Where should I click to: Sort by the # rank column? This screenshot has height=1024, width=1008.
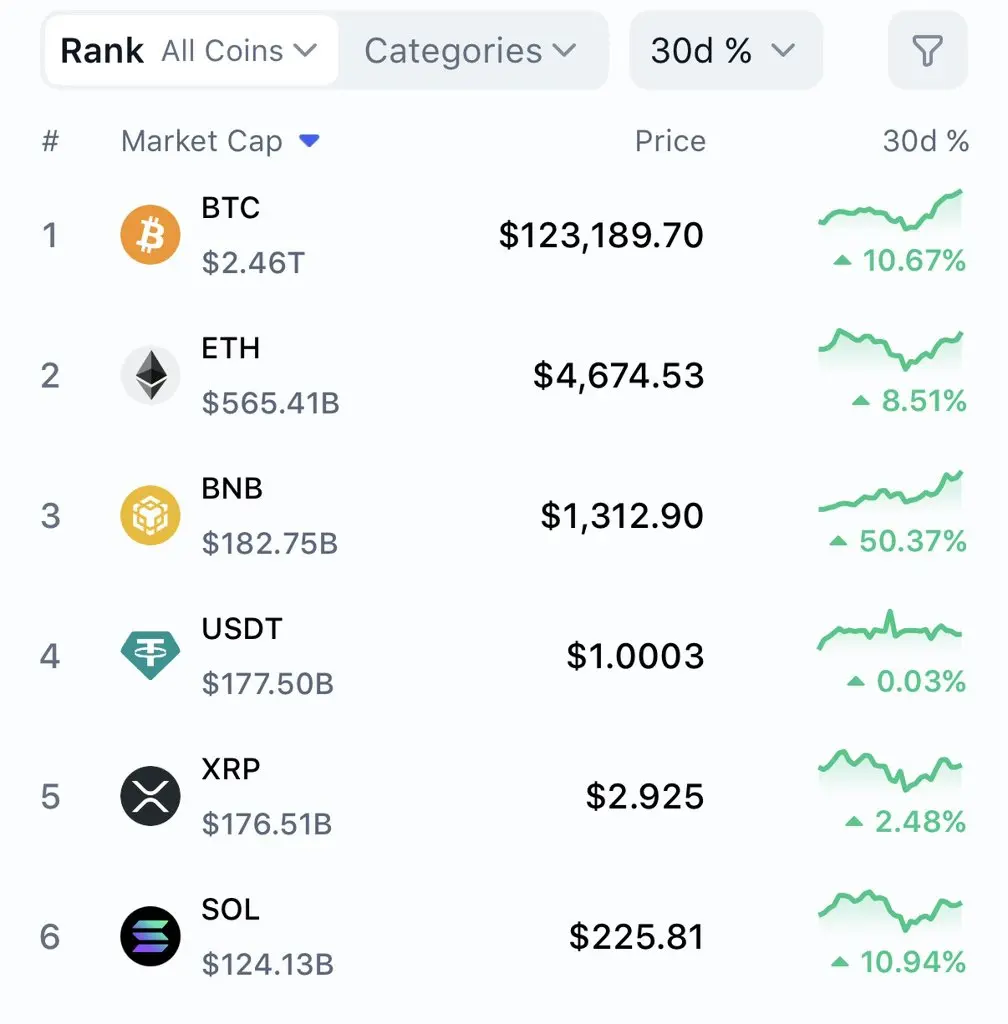point(50,141)
